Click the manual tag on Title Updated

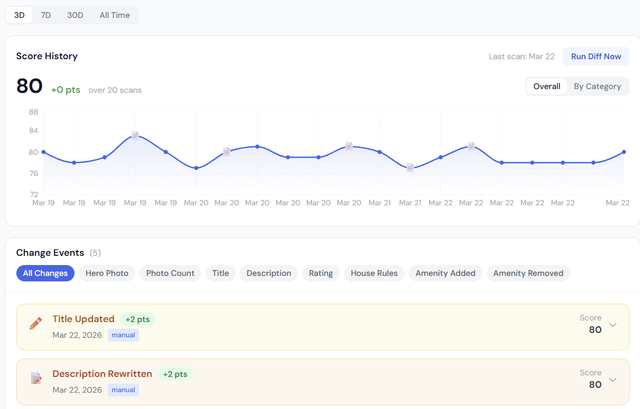point(123,335)
